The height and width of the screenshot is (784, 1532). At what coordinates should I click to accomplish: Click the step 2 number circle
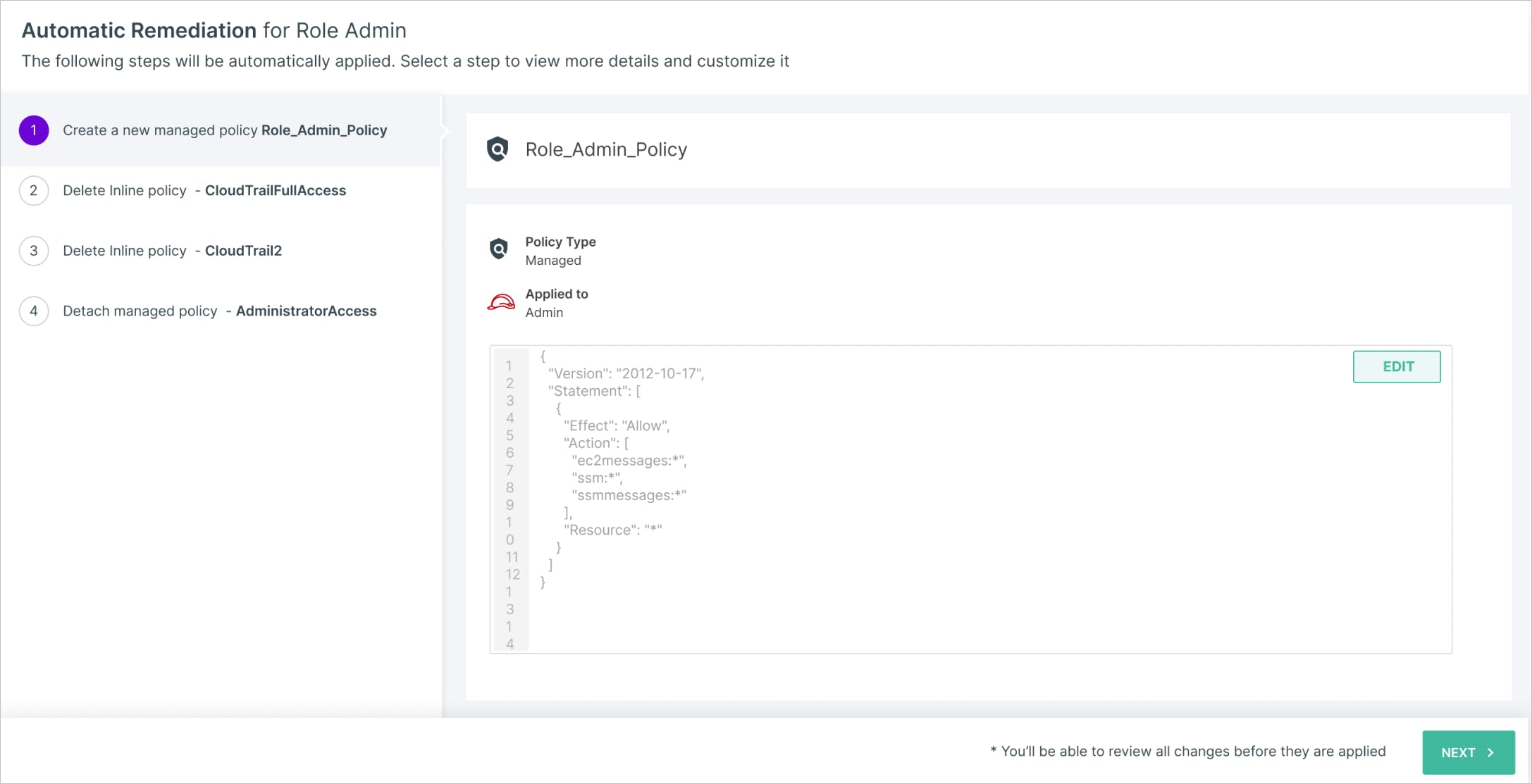tap(34, 191)
